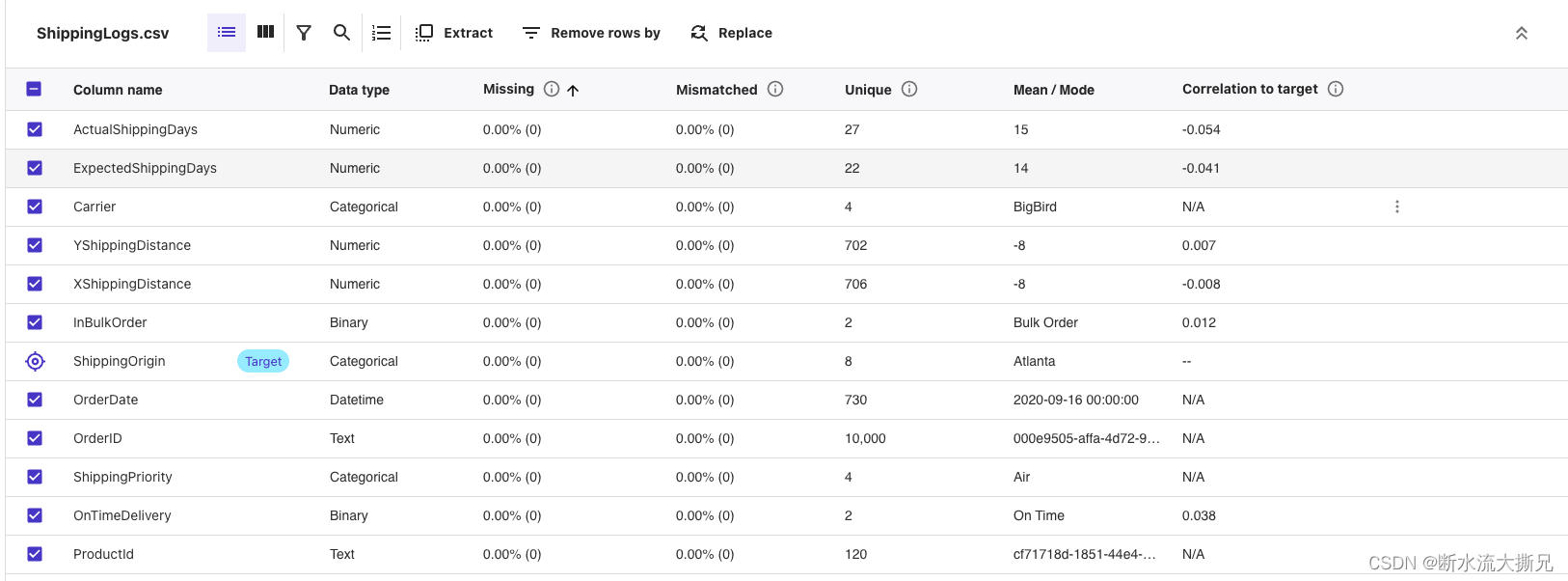Uncheck XShippingDistance checkbox
1568x581 pixels.
coord(35,284)
